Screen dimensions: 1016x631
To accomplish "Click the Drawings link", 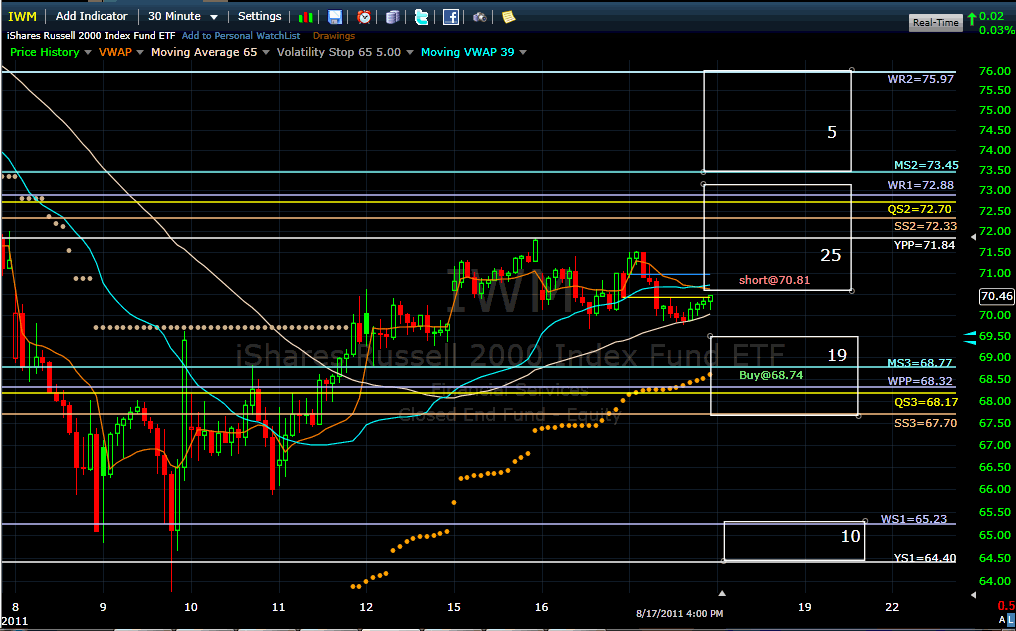I will click(333, 36).
